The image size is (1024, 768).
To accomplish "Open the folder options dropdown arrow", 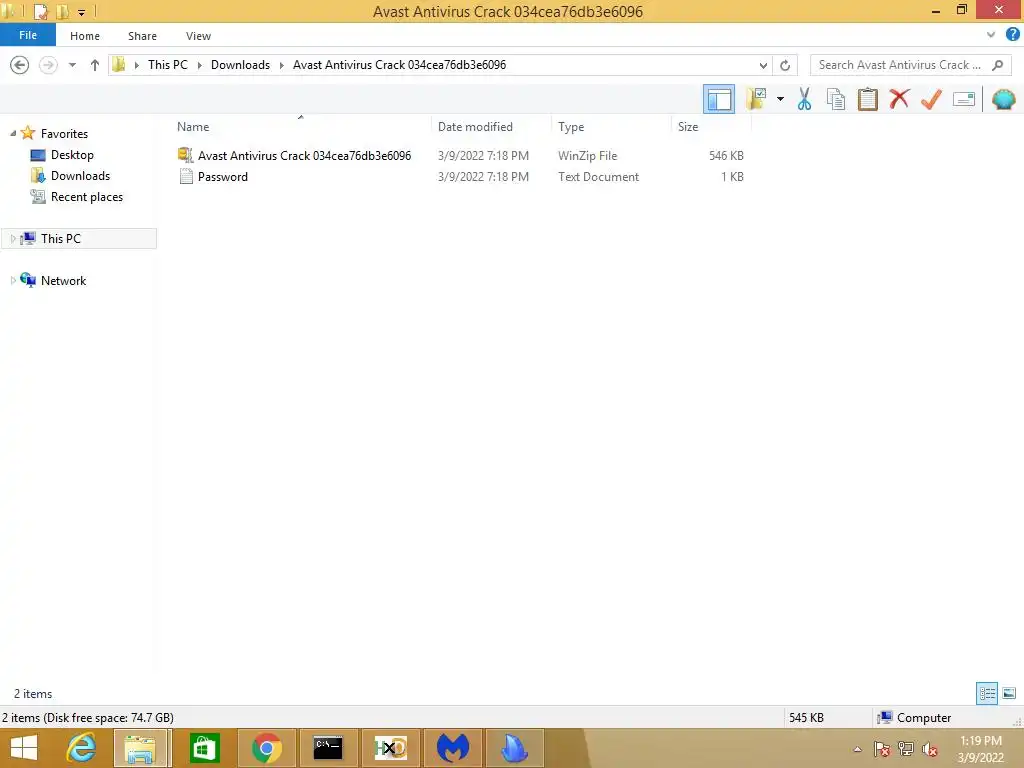I will pyautogui.click(x=780, y=99).
